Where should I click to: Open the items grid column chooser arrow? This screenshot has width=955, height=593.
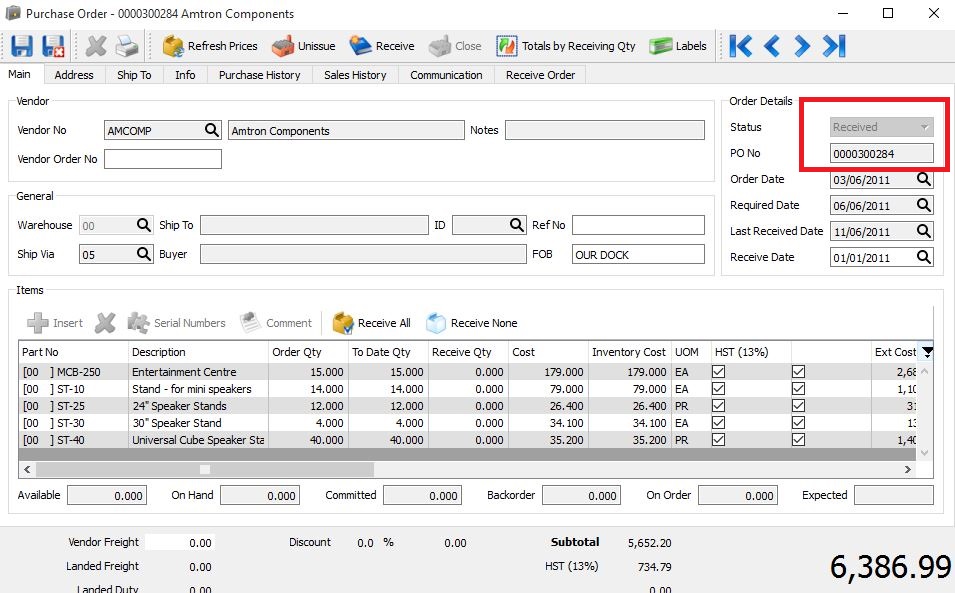click(927, 352)
